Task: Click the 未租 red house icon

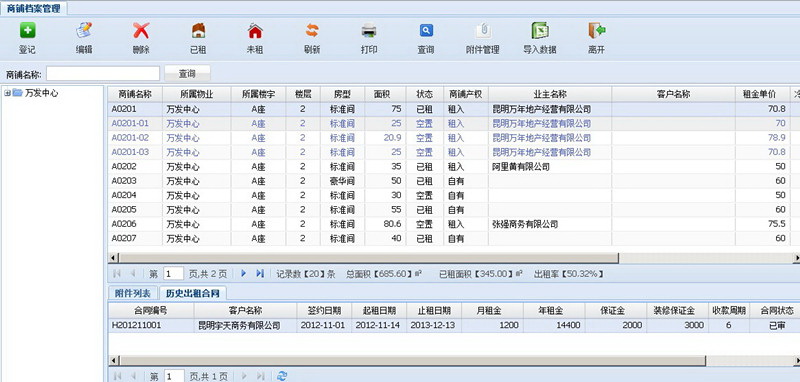Action: pyautogui.click(x=255, y=31)
